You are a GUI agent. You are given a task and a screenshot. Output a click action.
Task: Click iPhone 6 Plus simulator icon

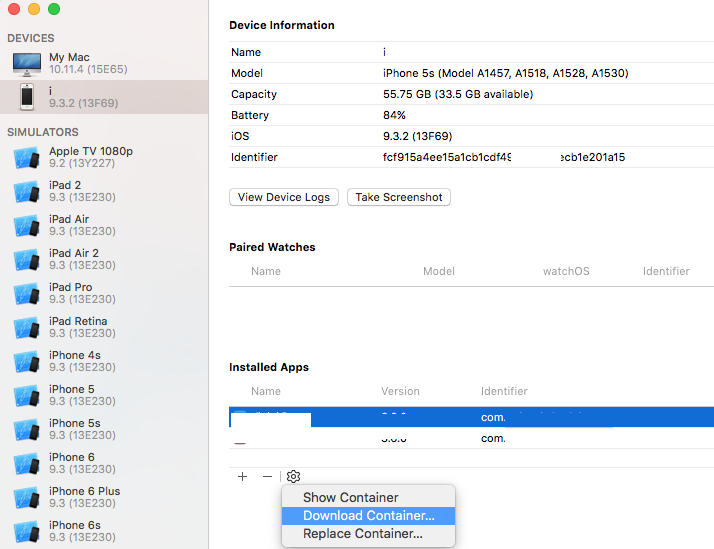(26, 498)
